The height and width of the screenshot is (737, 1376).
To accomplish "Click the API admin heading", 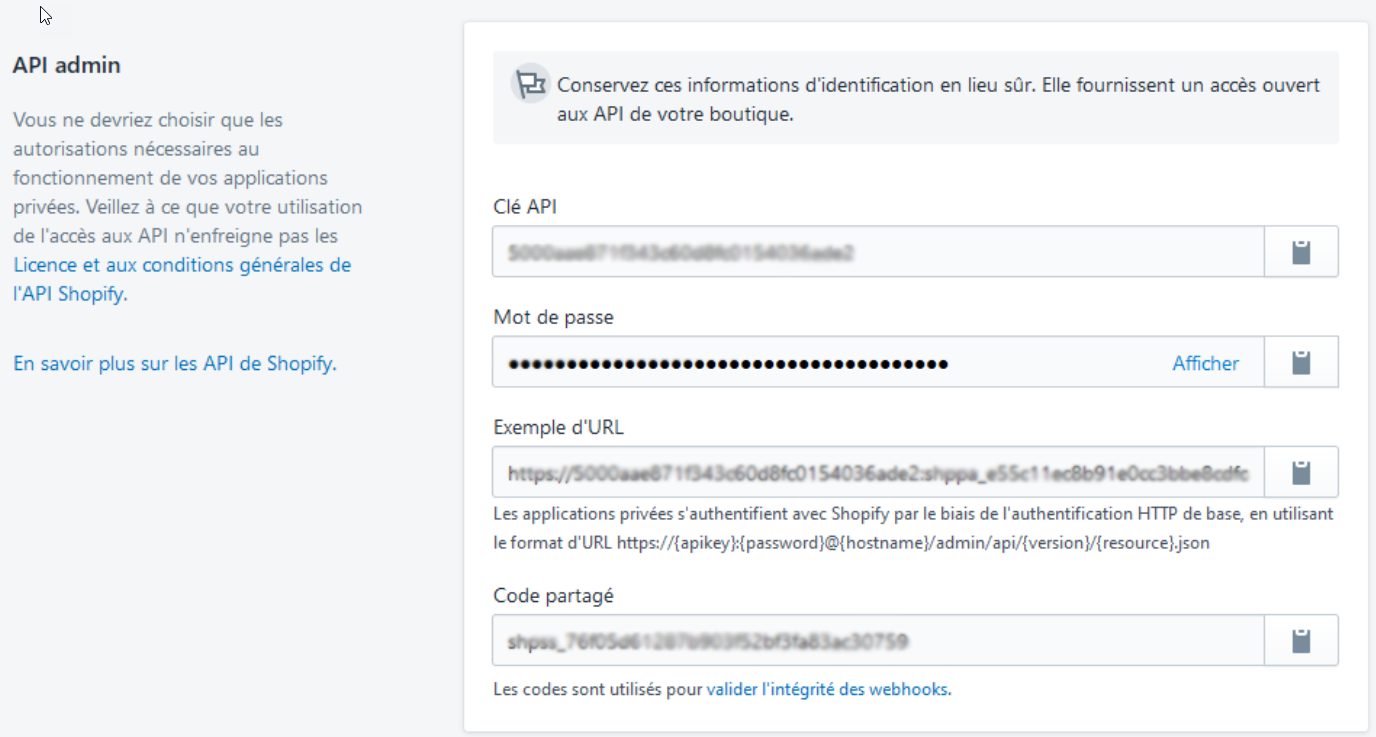I will pos(67,66).
